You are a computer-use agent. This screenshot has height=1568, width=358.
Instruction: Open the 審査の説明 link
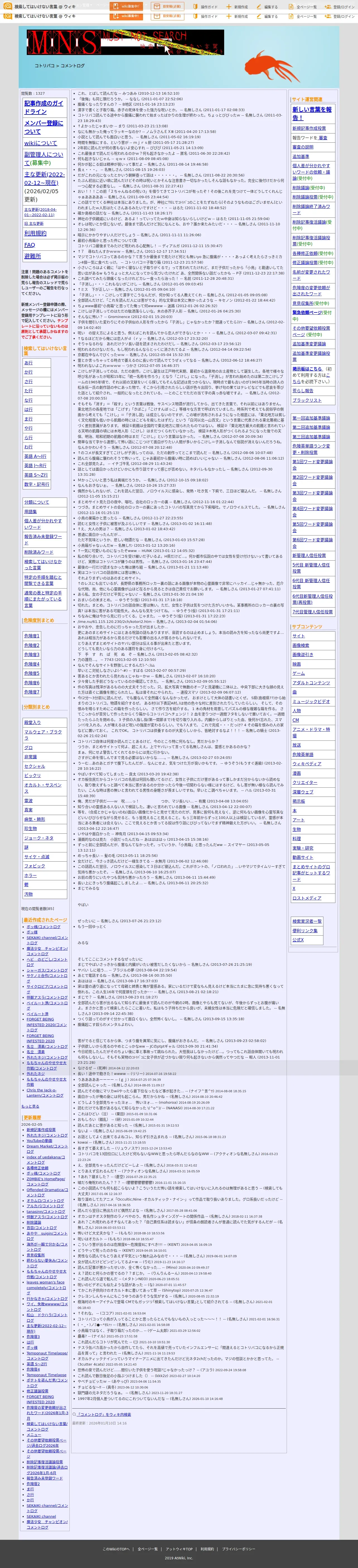pos(303,147)
